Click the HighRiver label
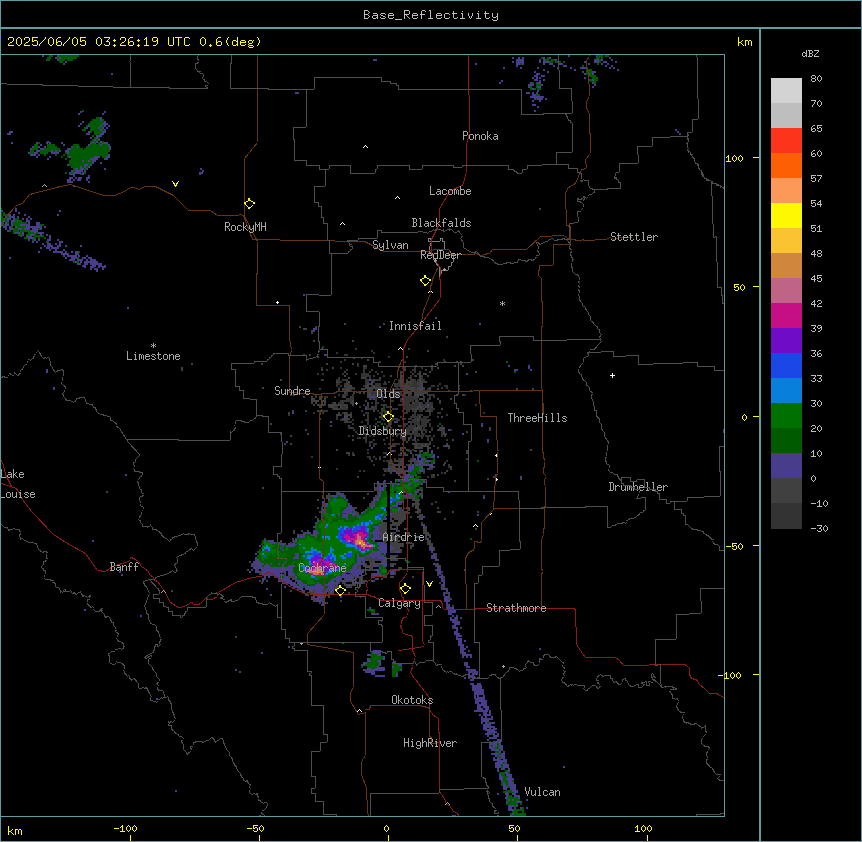 coord(430,743)
